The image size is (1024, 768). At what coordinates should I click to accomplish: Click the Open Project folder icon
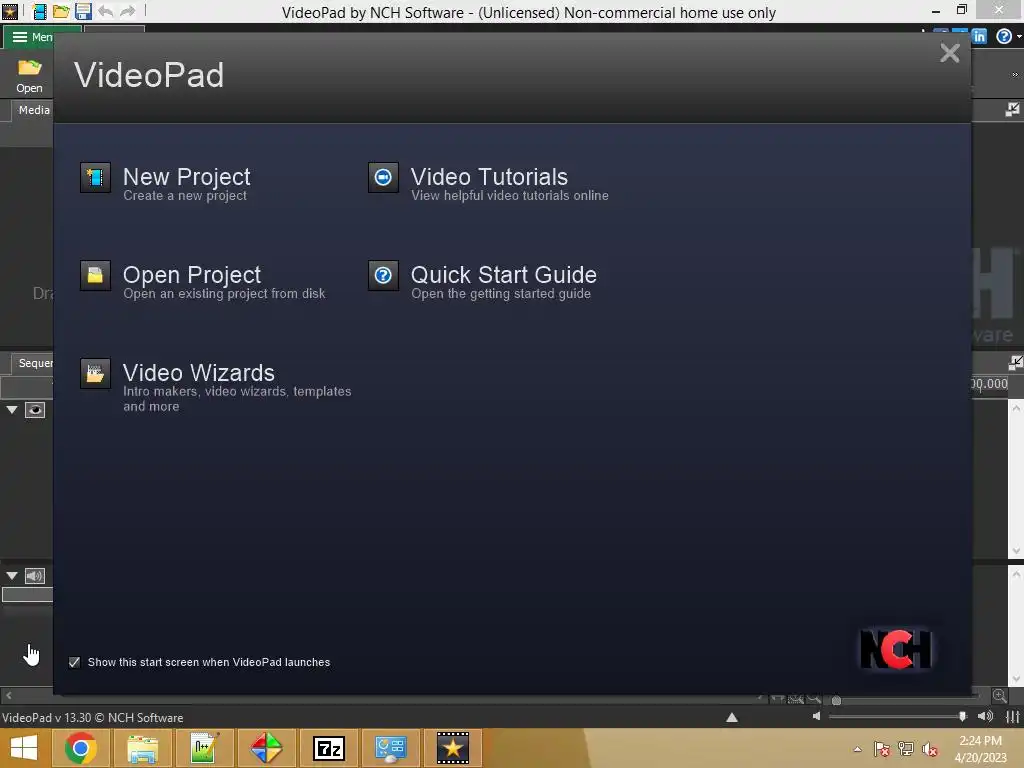click(95, 275)
